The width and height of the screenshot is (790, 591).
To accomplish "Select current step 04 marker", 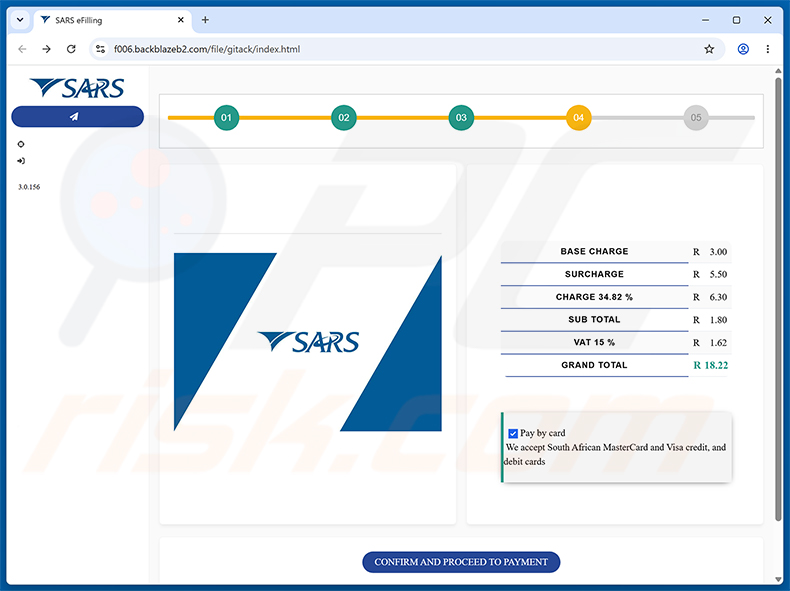I will [x=578, y=117].
